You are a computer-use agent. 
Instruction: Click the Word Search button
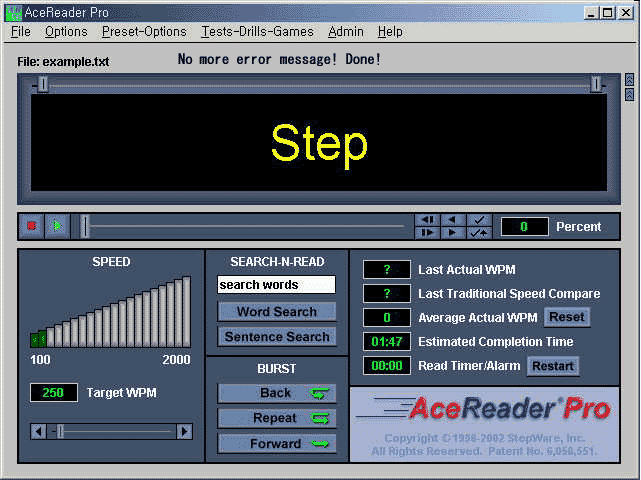pos(277,312)
